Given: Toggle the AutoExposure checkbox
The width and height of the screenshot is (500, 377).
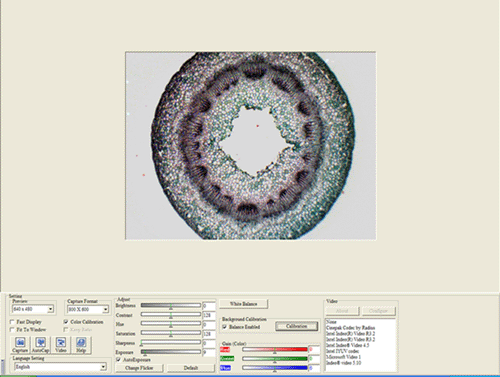Looking at the screenshot, I should click(x=118, y=360).
